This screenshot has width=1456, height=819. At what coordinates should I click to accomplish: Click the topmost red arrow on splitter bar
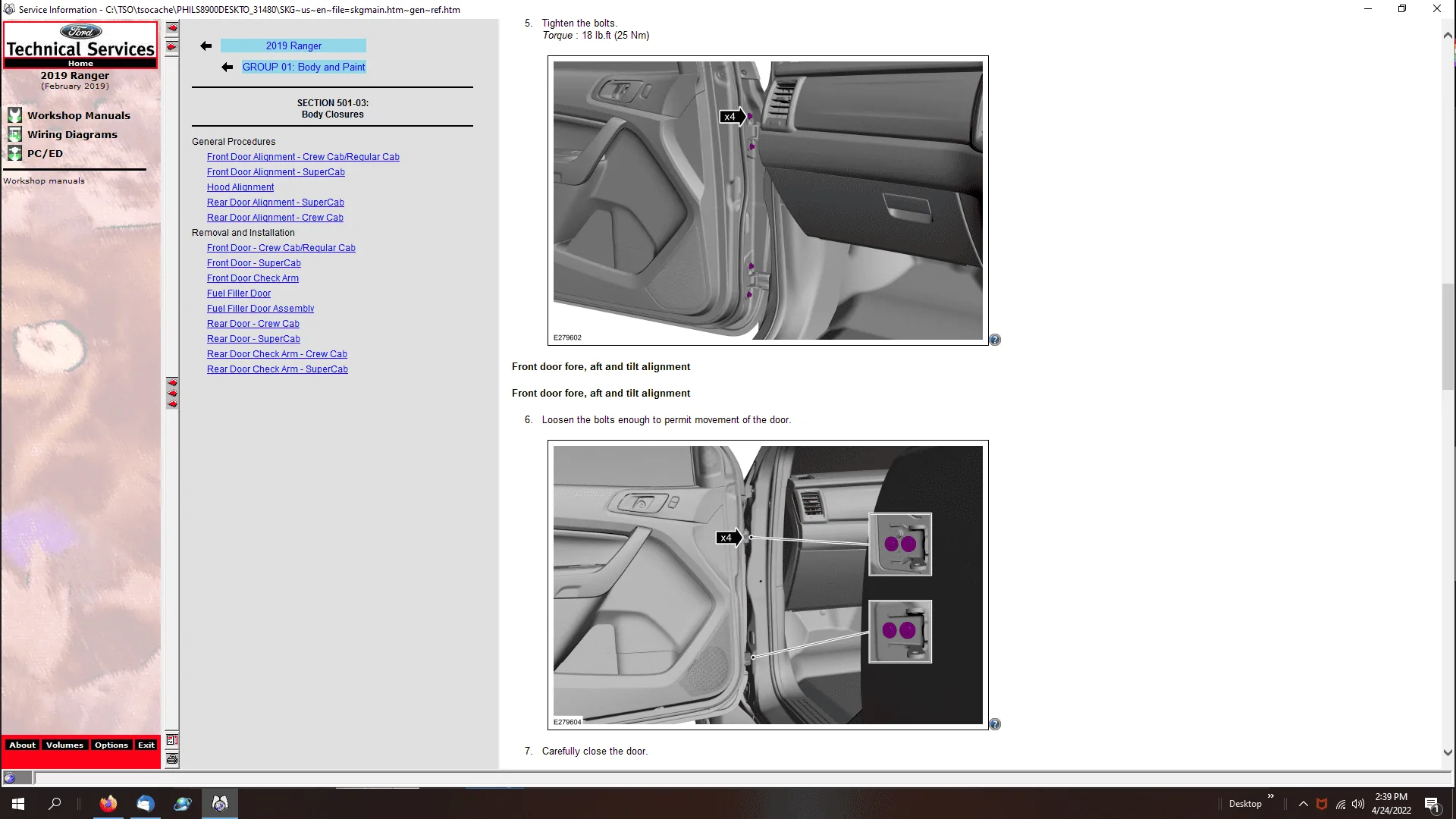(172, 28)
